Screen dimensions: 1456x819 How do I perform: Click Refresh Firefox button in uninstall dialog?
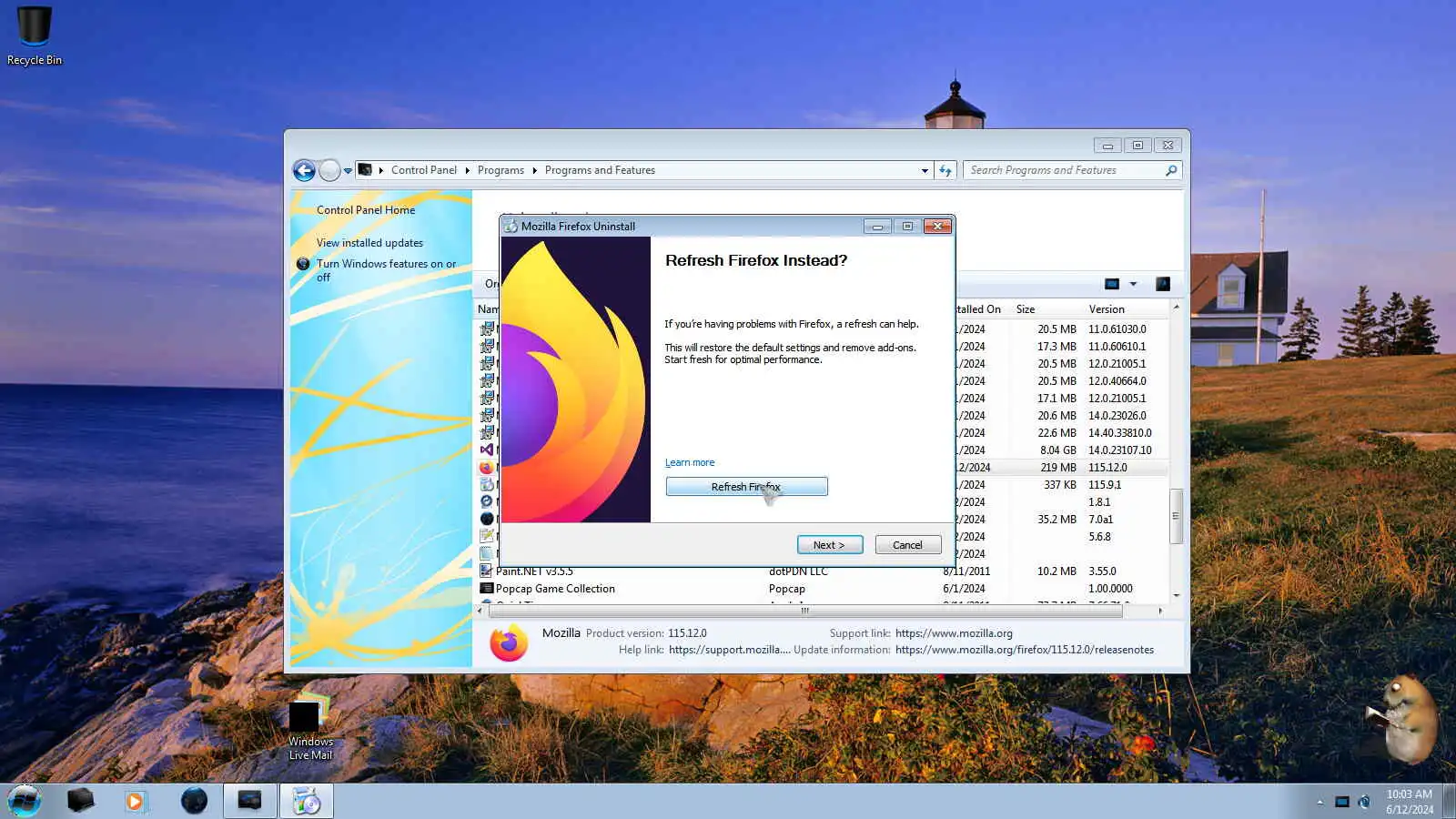coord(746,487)
